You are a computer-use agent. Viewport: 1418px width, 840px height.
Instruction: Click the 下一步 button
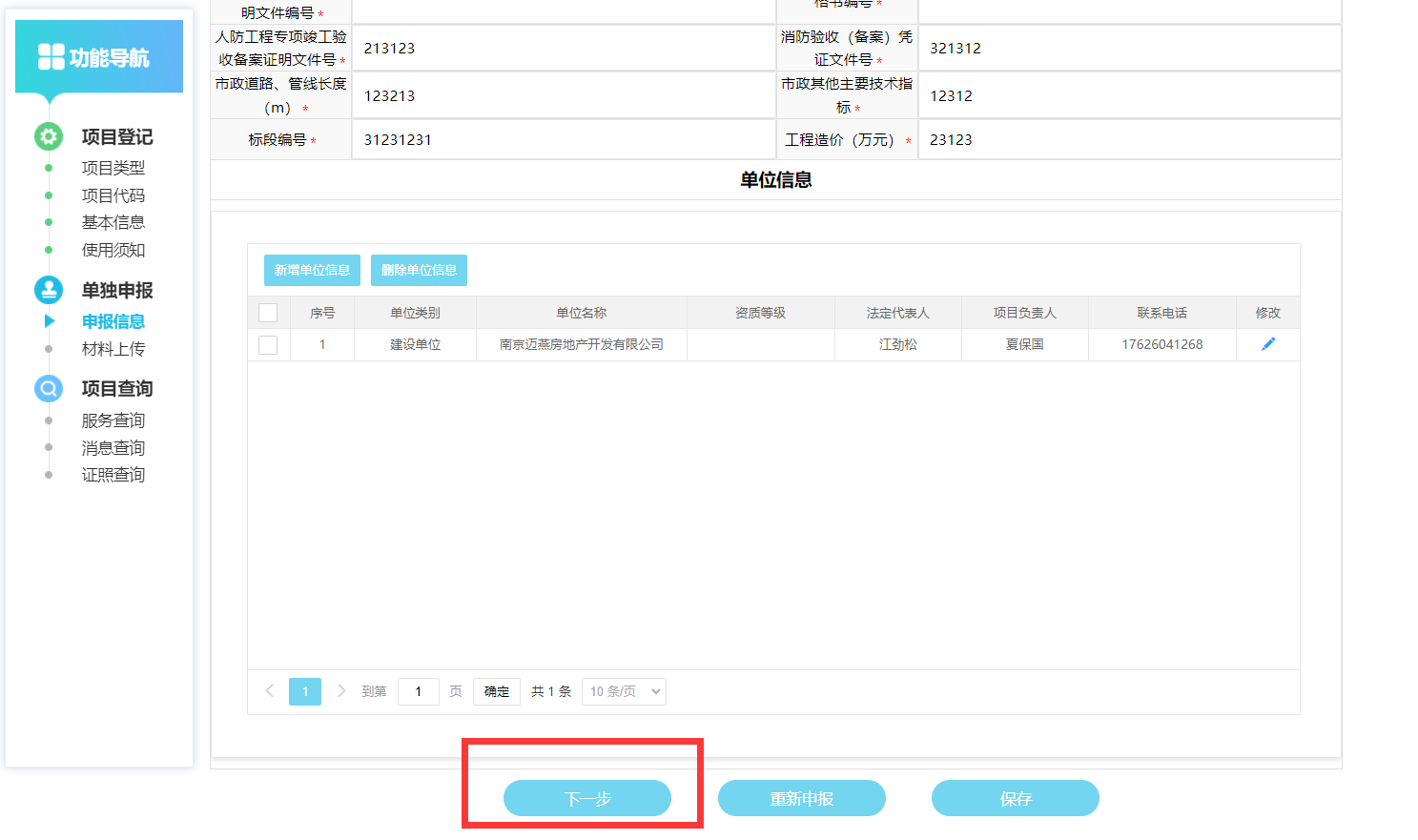[x=586, y=798]
